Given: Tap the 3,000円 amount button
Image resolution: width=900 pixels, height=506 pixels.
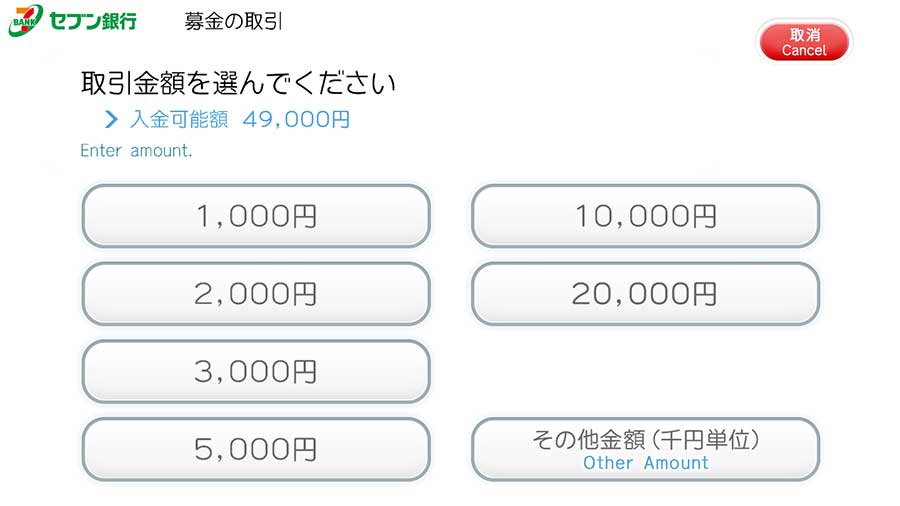Looking at the screenshot, I should 256,372.
